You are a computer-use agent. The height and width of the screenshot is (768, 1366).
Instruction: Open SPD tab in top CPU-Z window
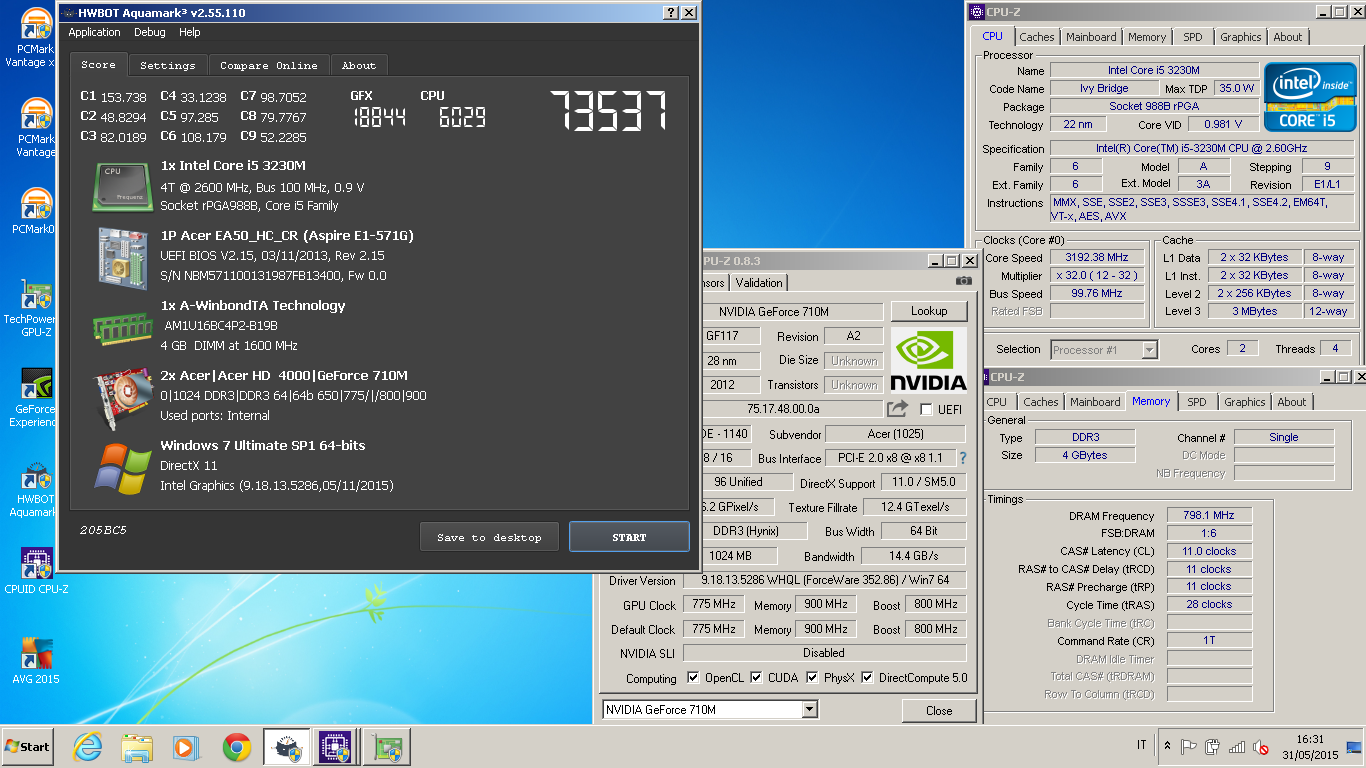click(1193, 37)
